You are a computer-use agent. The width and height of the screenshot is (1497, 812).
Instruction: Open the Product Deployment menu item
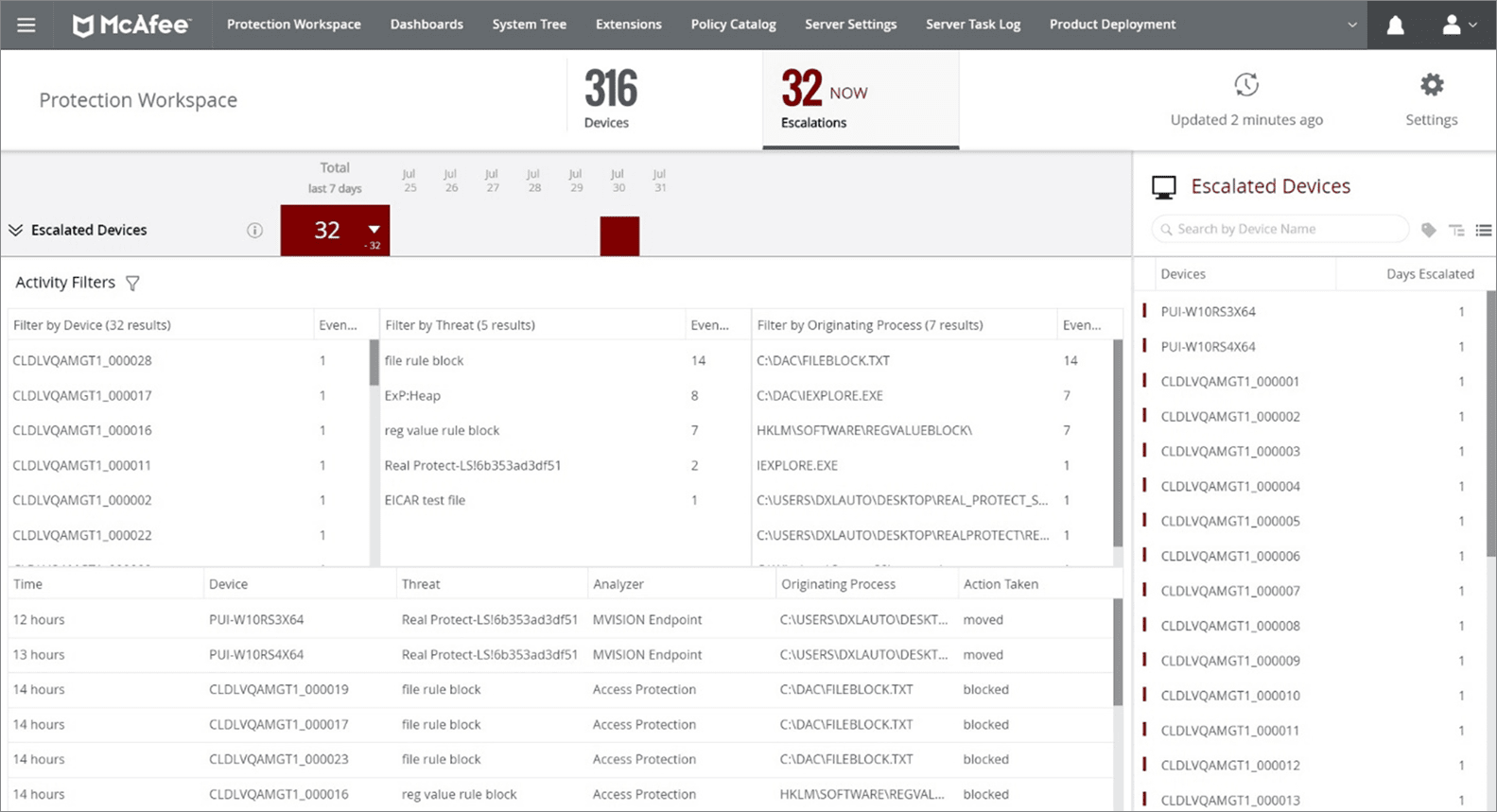(1113, 25)
